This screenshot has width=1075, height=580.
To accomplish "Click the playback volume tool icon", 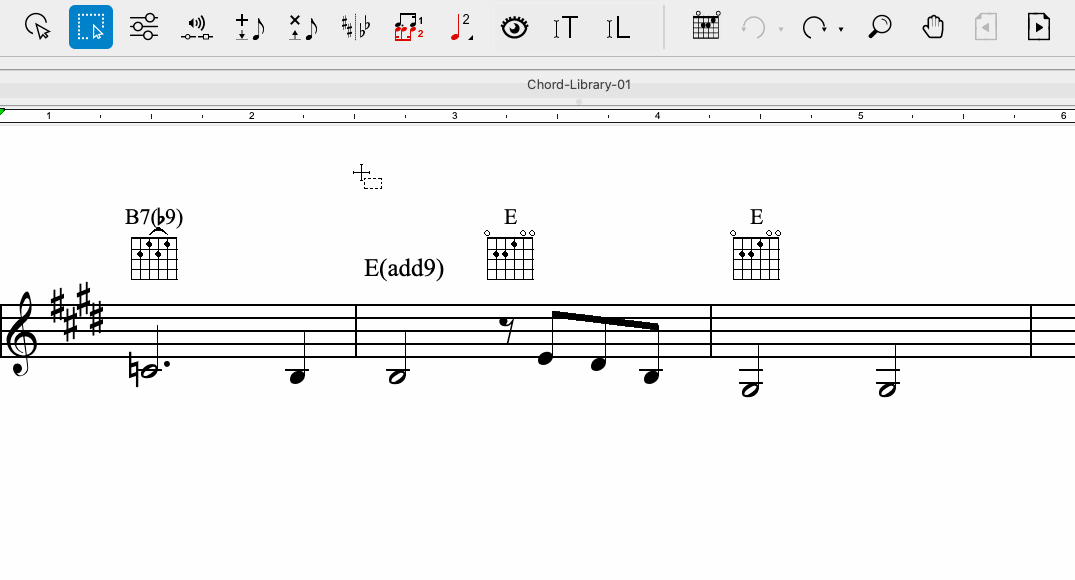I will pyautogui.click(x=197, y=28).
